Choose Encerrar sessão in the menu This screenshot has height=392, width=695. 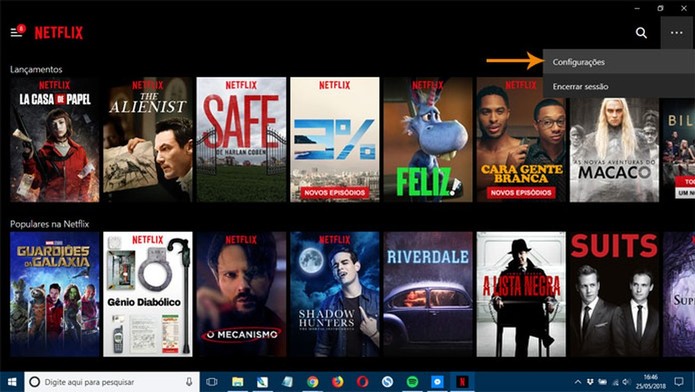pos(619,86)
